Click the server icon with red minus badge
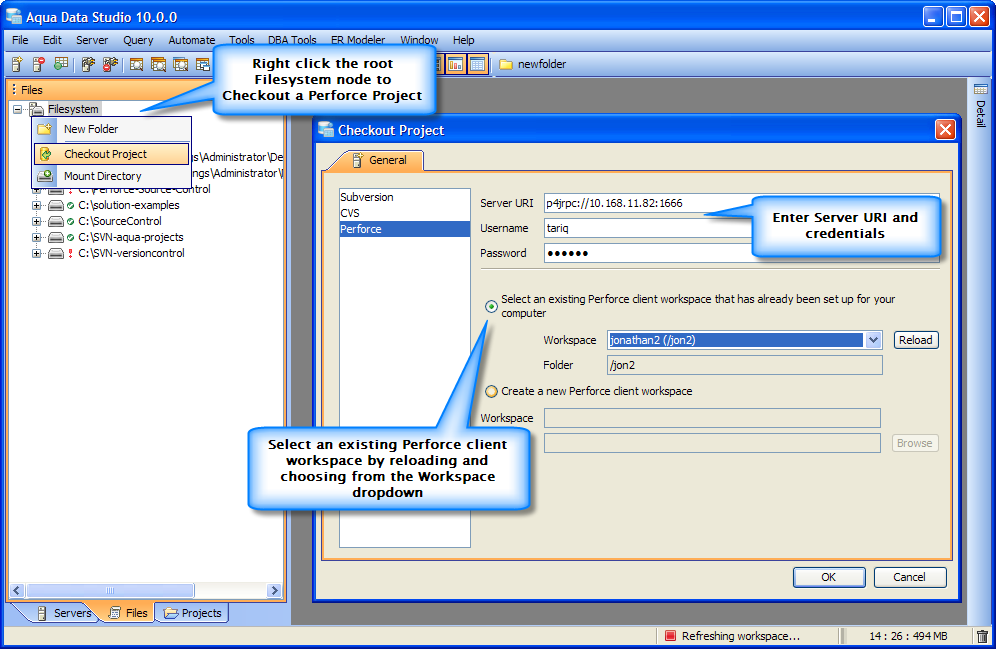Screen dimensions: 996x649 pos(39,64)
